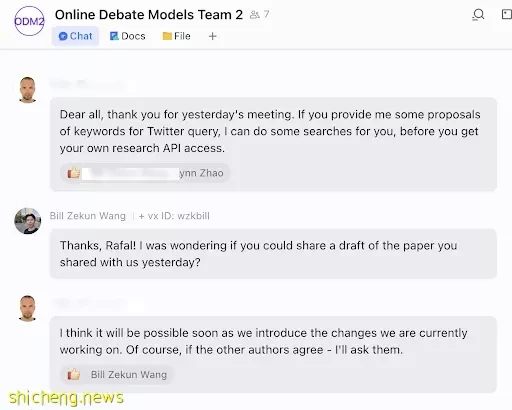The height and width of the screenshot is (410, 512).
Task: Open the first message sender's avatar
Action: [x=28, y=90]
